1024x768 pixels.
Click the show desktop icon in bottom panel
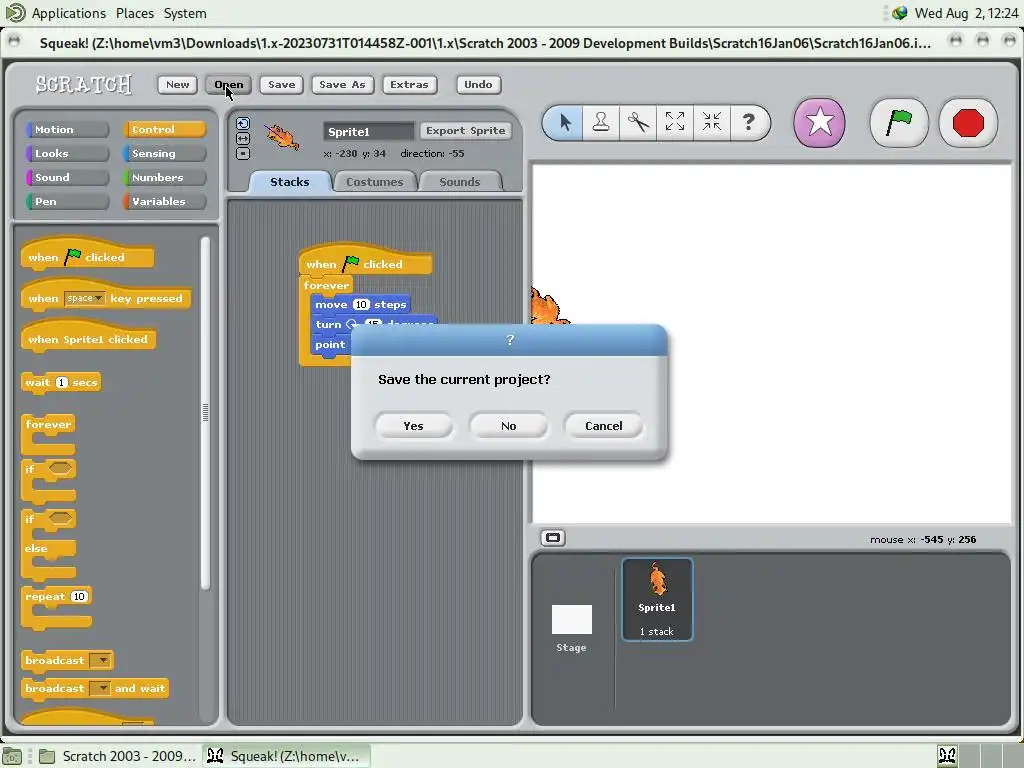[x=13, y=756]
